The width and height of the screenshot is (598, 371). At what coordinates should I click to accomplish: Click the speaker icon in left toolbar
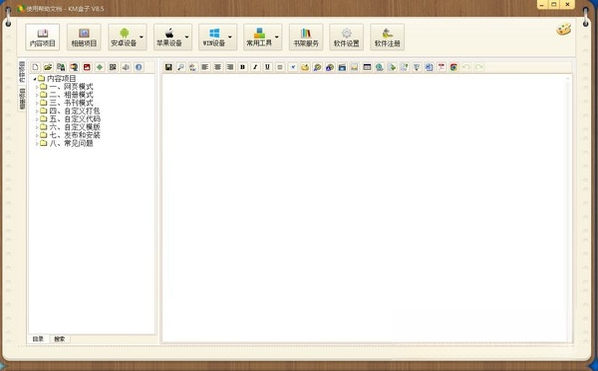(x=125, y=67)
